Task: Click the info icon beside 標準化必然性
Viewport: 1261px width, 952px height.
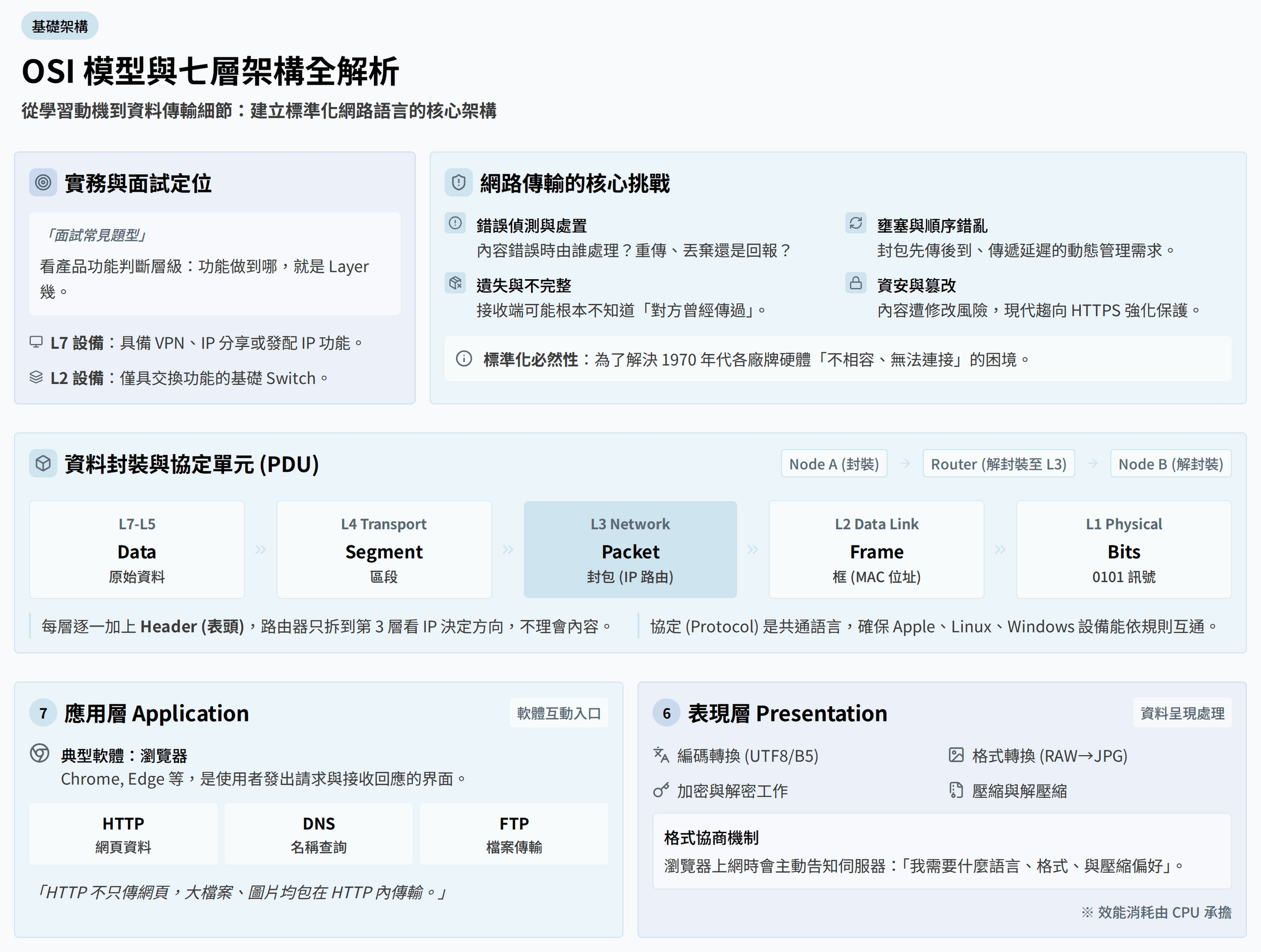Action: point(464,359)
